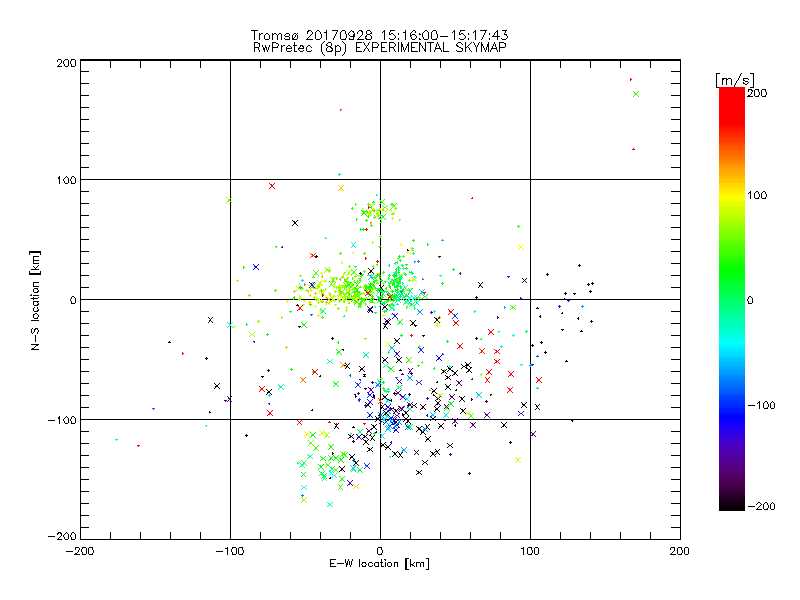Click the 'N-S location [km]' axis label
Viewport: 800px width, 600px height.
[35, 300]
